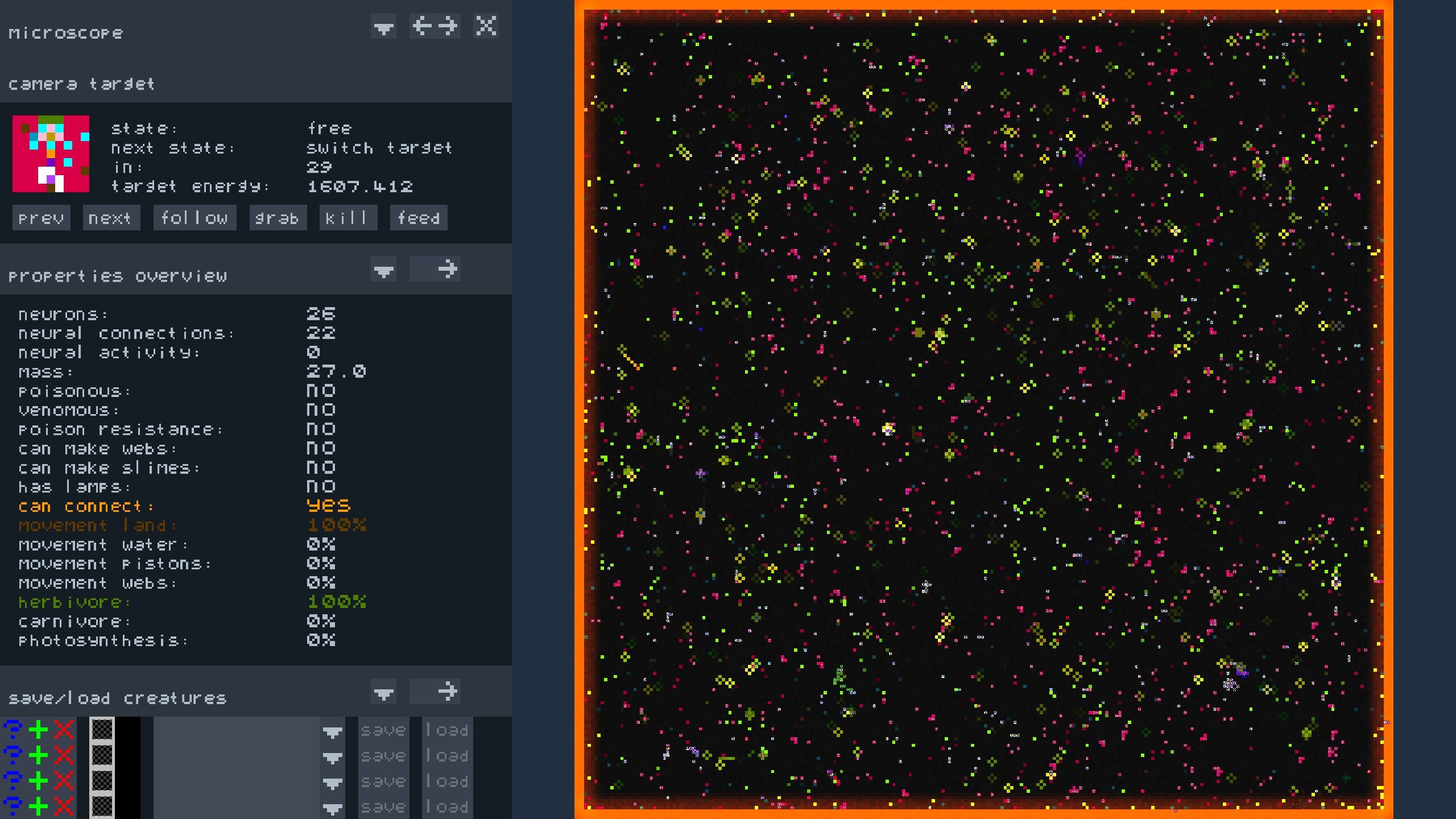This screenshot has height=819, width=1456.
Task: Select the previous creature with prev
Action: pyautogui.click(x=40, y=218)
